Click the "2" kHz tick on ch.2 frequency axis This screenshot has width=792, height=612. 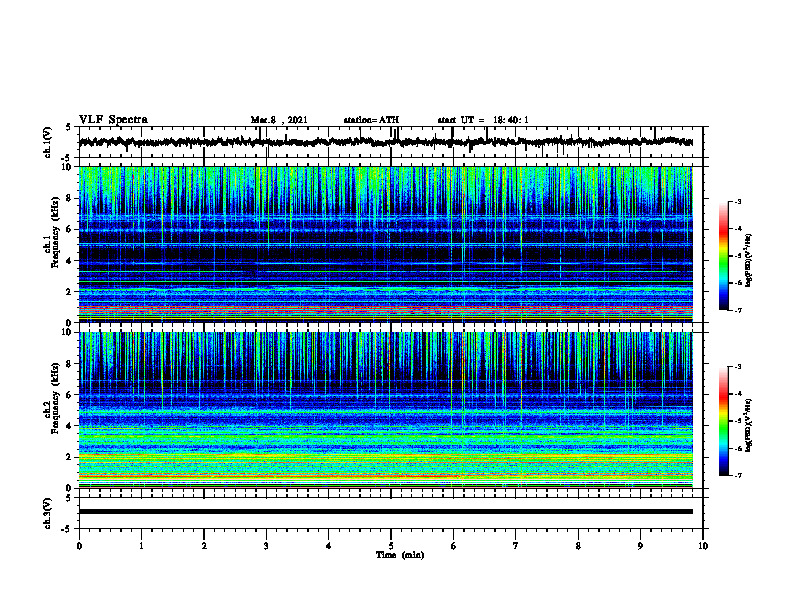(x=70, y=457)
